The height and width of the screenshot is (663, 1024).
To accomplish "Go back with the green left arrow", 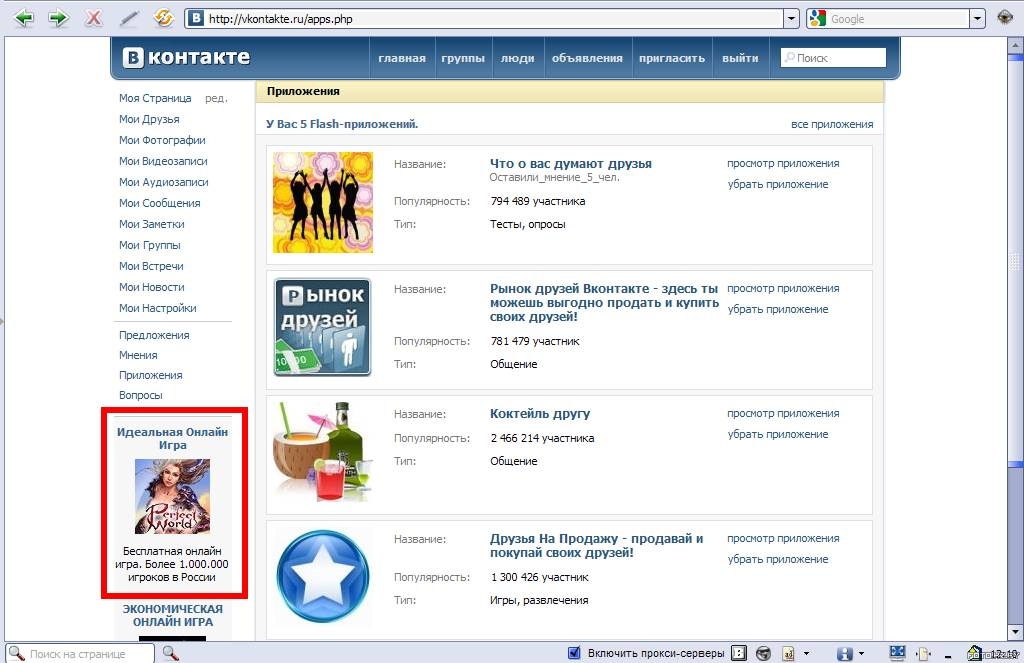I will click(x=24, y=18).
